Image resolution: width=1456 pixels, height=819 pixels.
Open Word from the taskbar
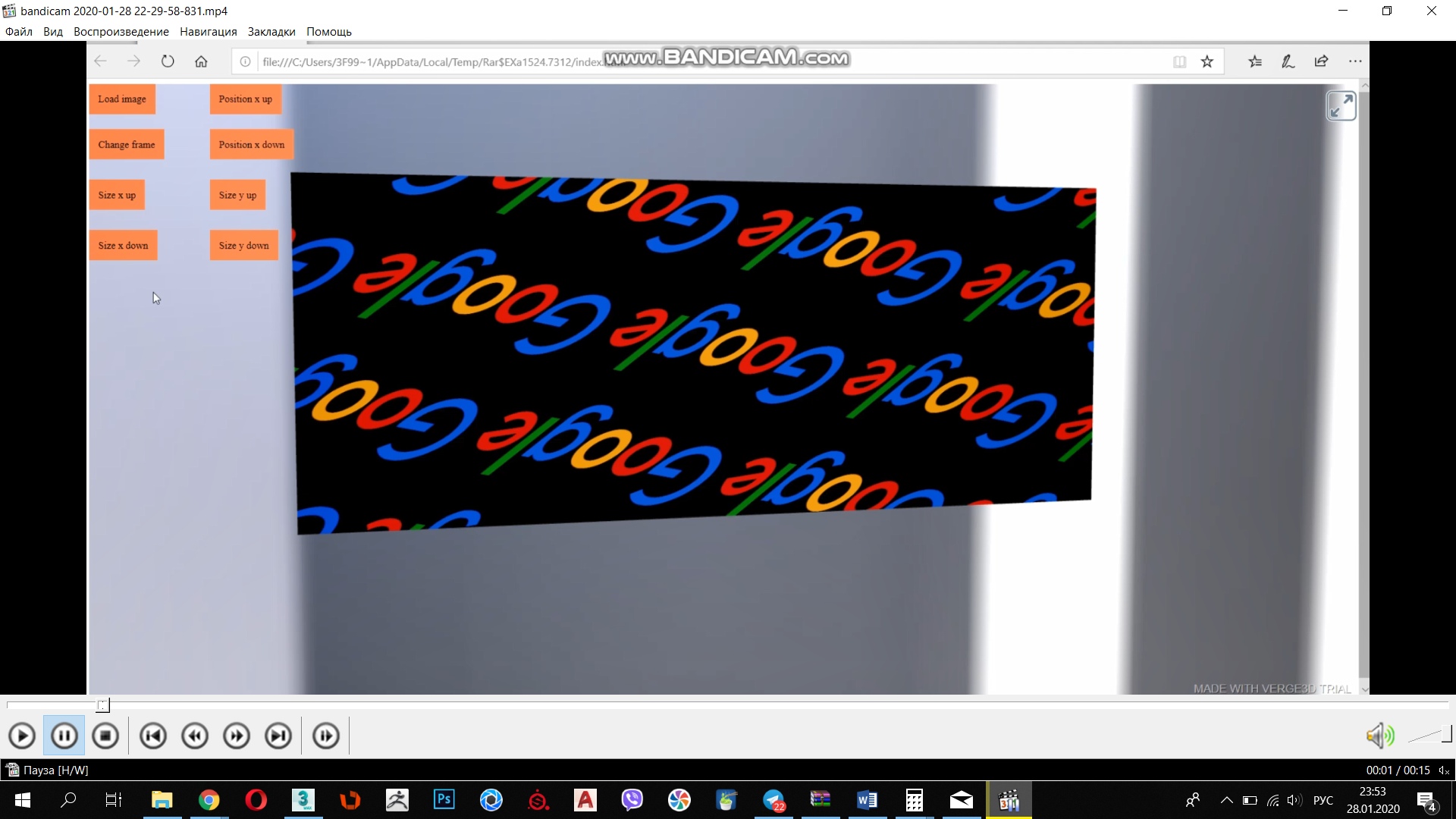click(x=868, y=800)
